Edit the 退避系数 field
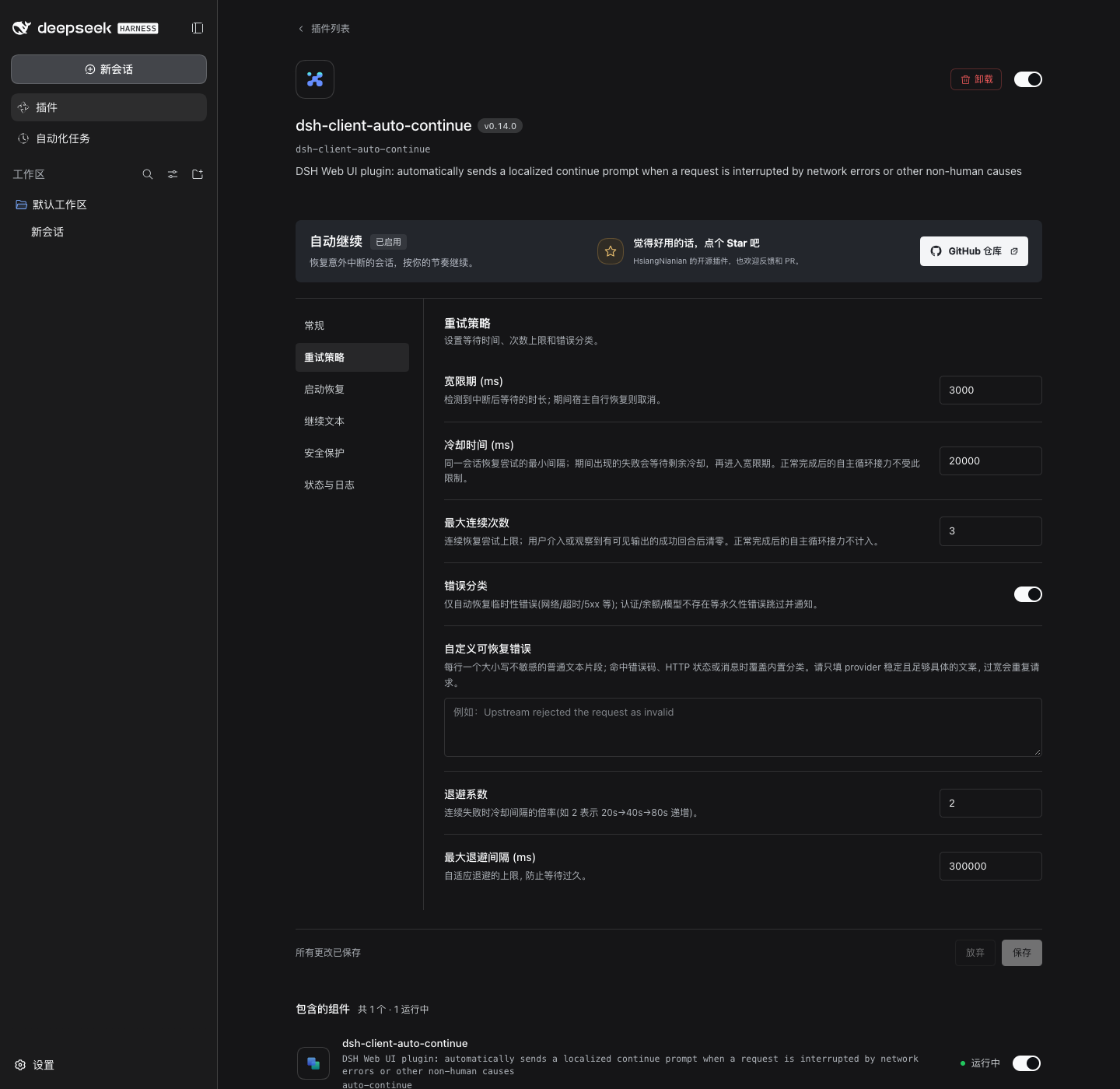Screen dimensions: 1120x1089 point(991,803)
